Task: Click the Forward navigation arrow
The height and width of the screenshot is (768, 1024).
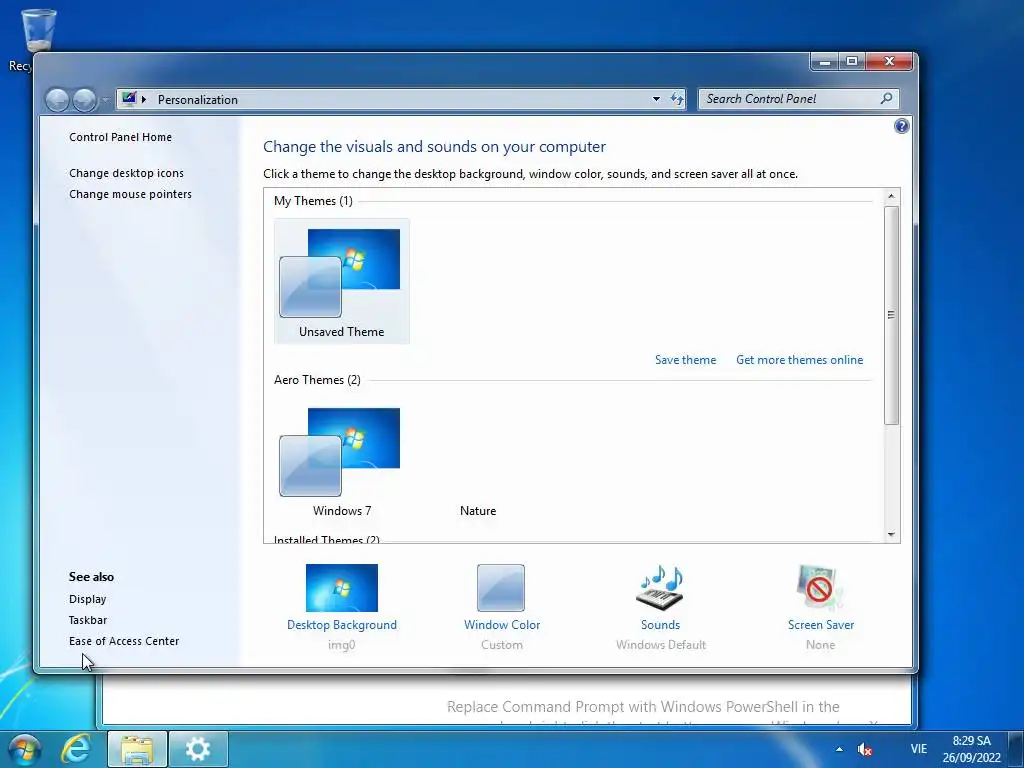Action: click(84, 100)
